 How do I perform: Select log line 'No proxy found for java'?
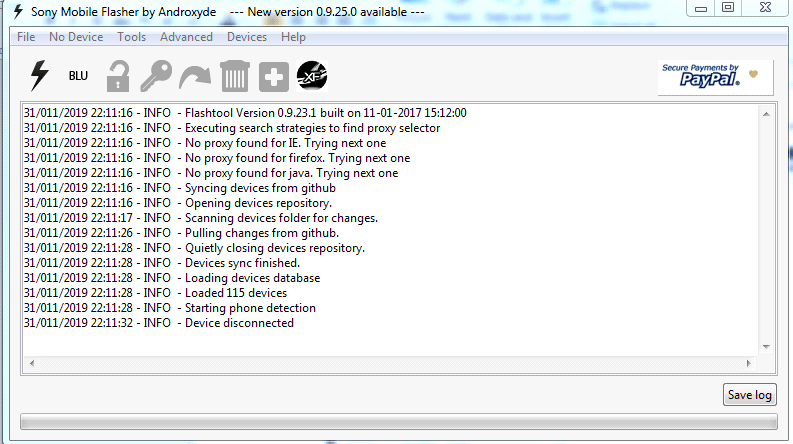pos(211,173)
